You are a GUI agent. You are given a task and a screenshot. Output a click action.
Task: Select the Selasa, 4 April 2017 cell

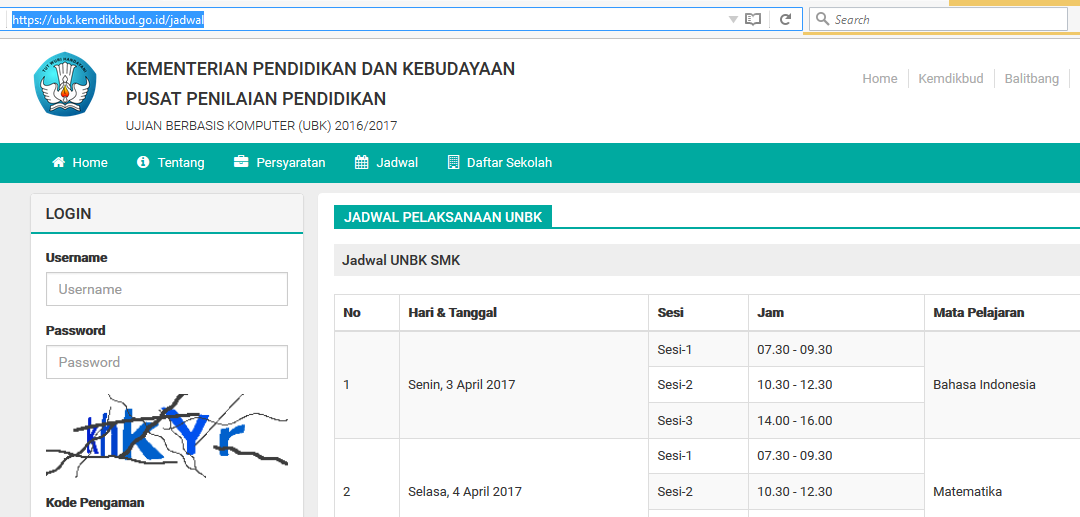(x=524, y=478)
